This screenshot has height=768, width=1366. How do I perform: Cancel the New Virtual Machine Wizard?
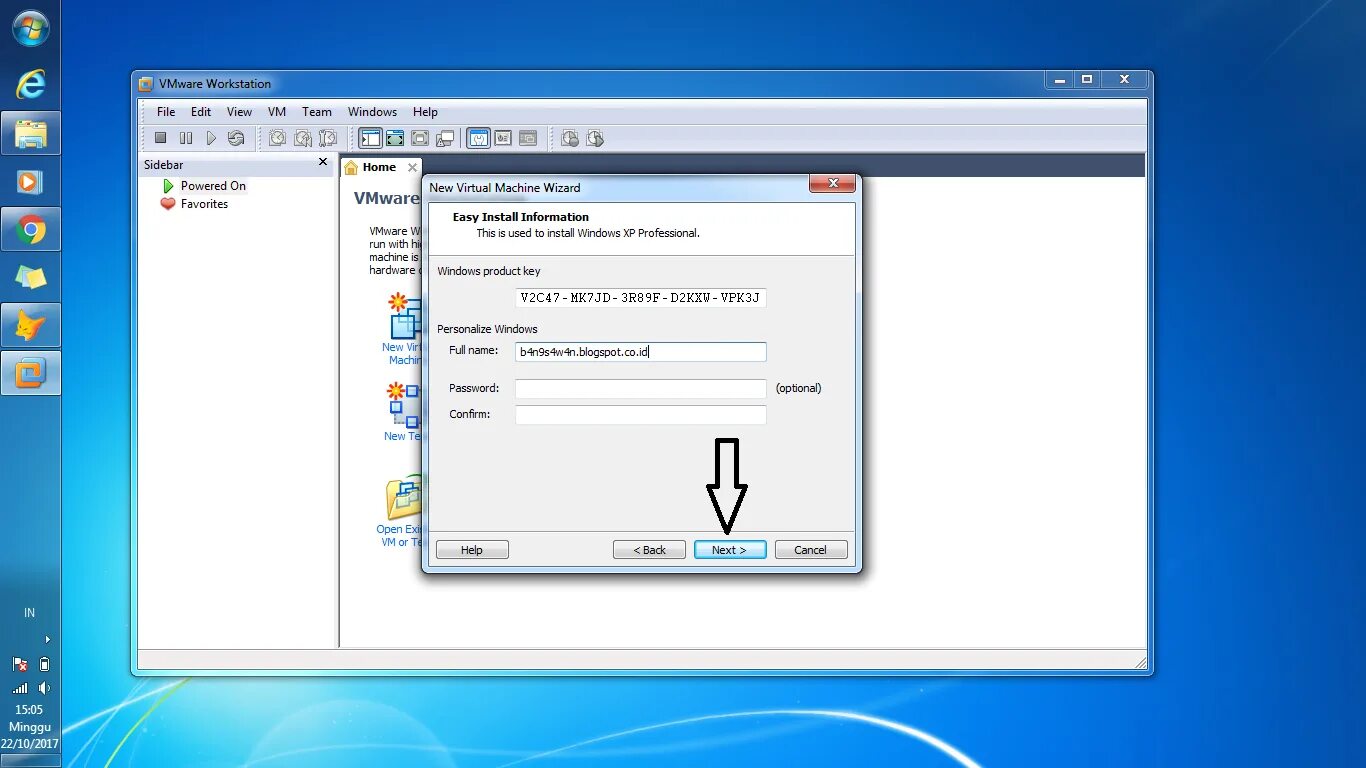[x=811, y=550]
